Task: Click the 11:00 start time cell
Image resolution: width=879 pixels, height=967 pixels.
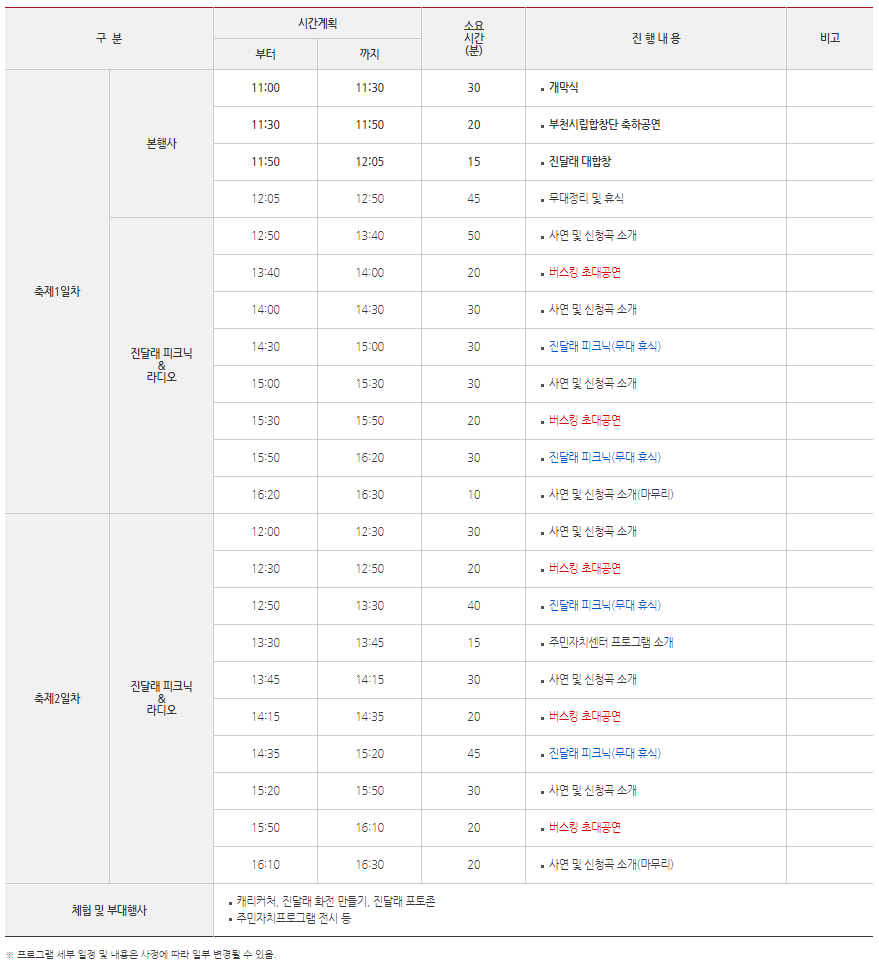Action: [x=263, y=88]
